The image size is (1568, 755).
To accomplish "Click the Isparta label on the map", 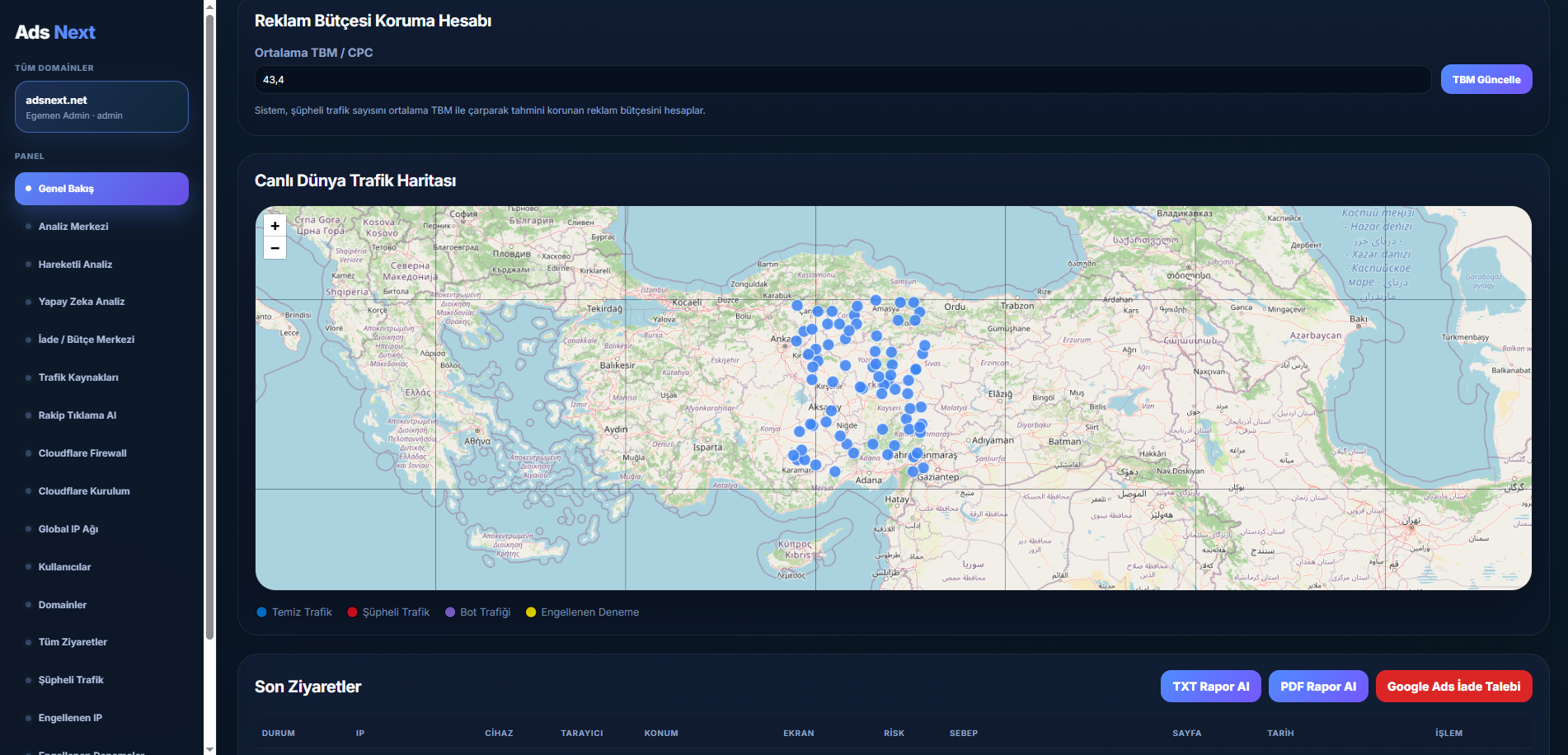I will pos(707,448).
